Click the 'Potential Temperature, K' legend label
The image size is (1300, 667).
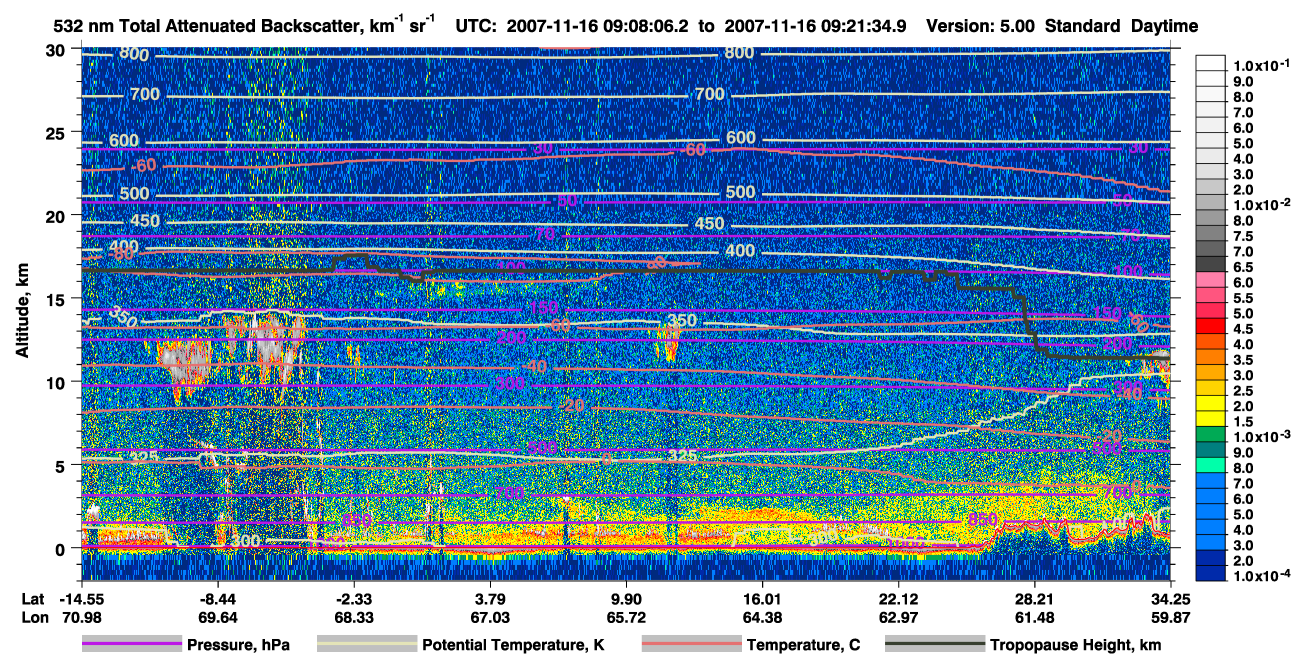coord(513,646)
